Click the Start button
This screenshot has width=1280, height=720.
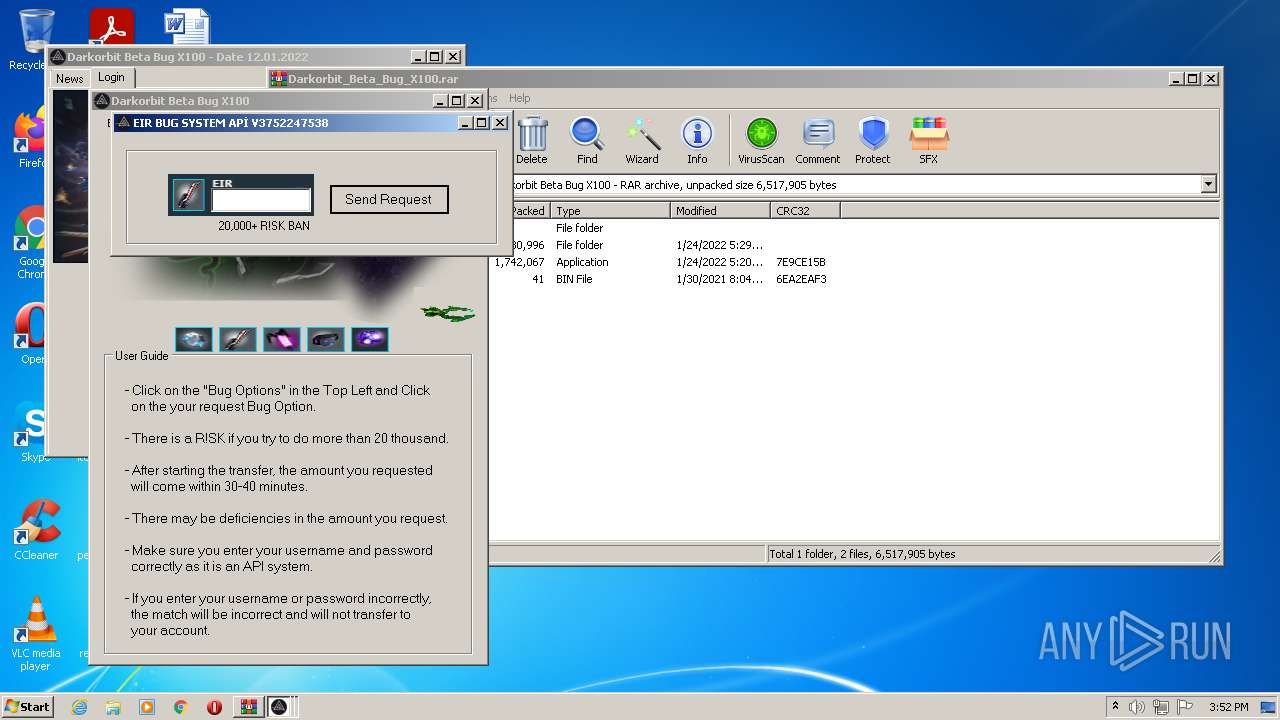pyautogui.click(x=28, y=707)
